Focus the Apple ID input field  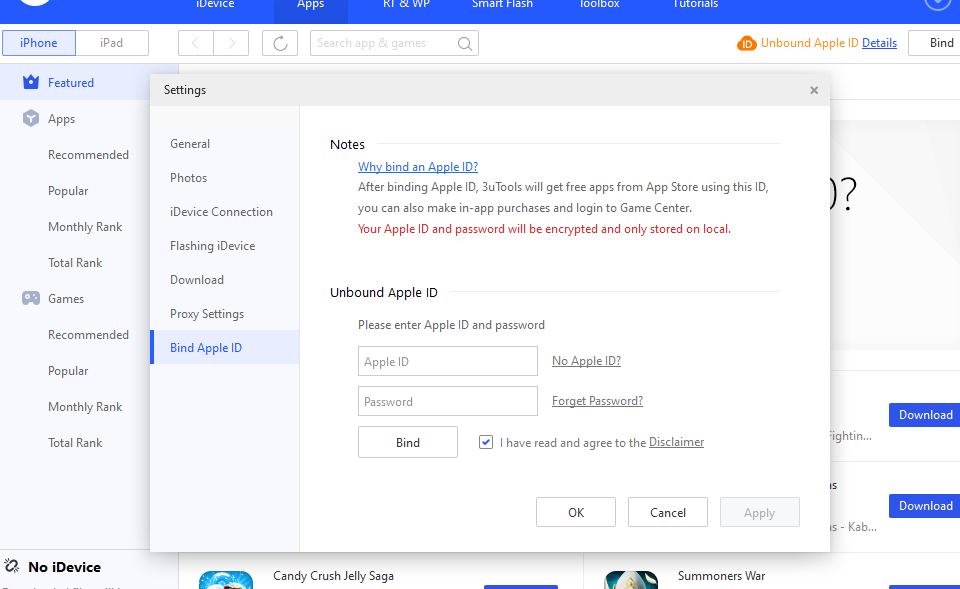point(448,361)
